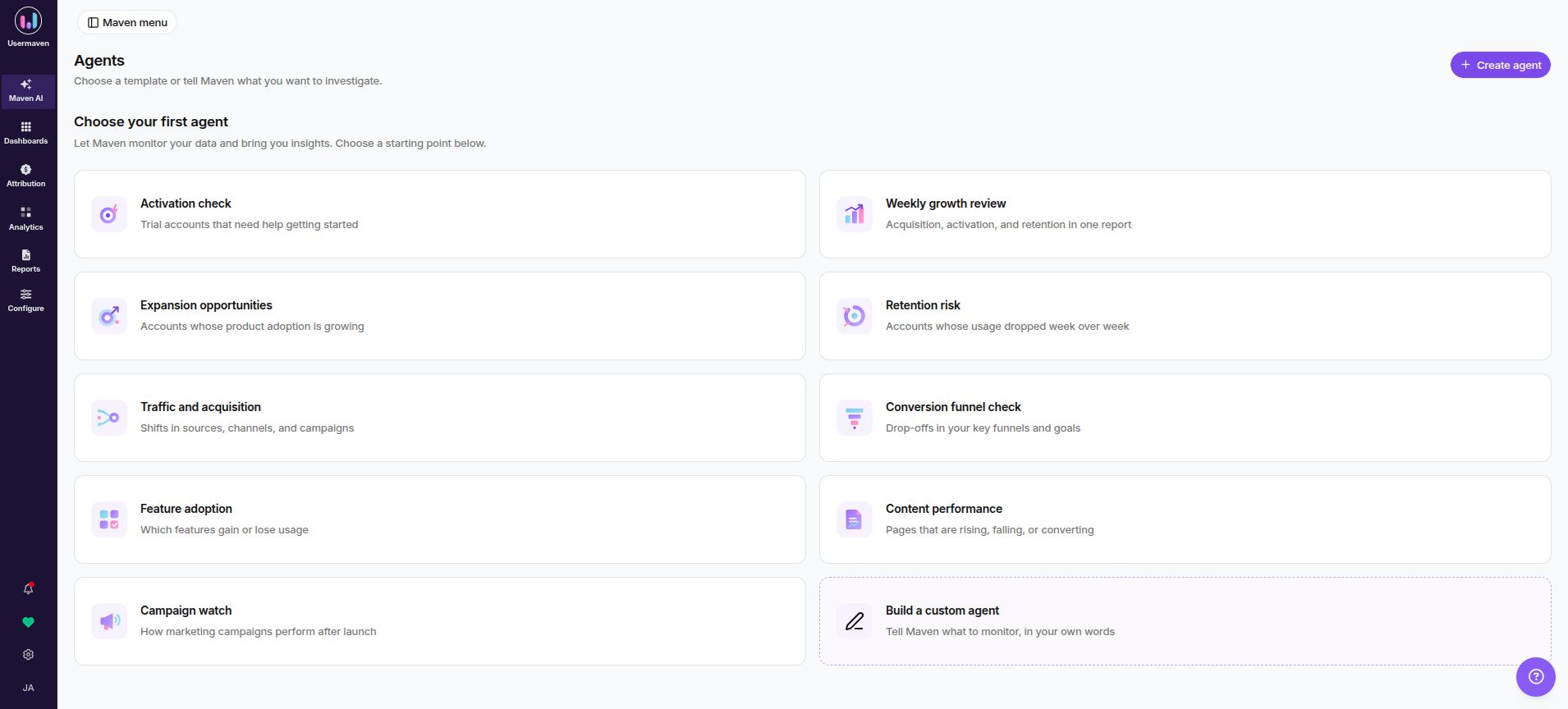
Task: Open the JA user profile avatar
Action: point(29,688)
